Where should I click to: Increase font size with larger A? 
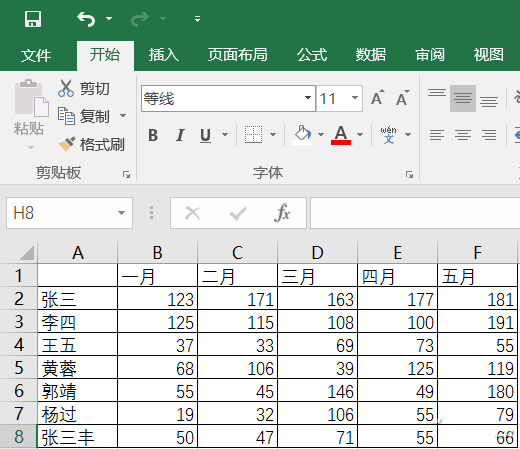[378, 98]
